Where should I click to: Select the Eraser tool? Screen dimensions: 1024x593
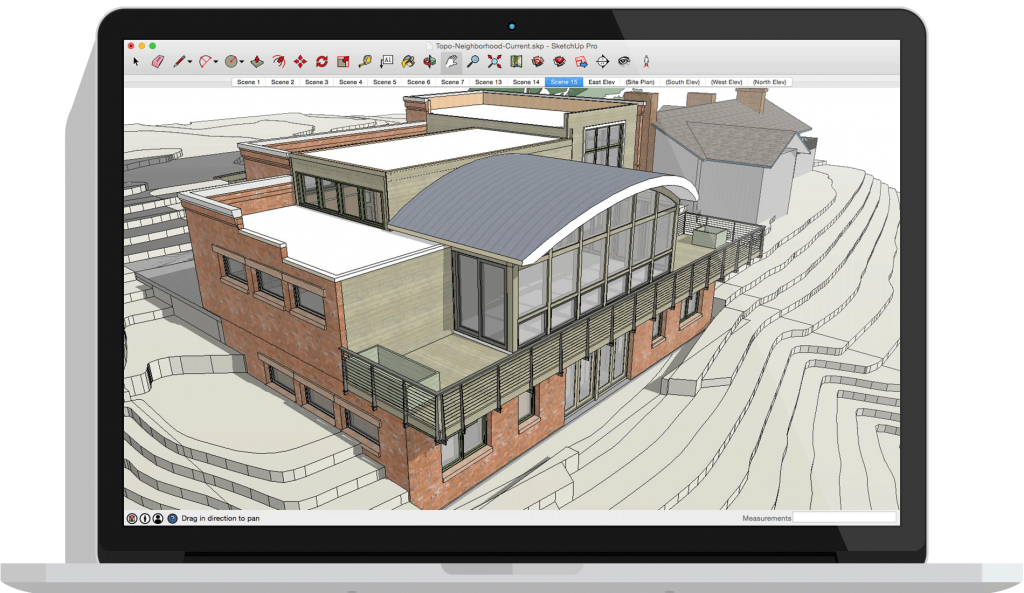click(159, 60)
